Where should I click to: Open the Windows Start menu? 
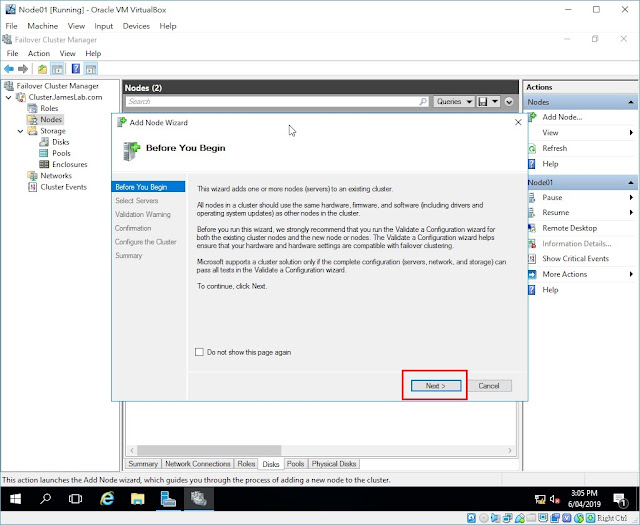pyautogui.click(x=15, y=498)
